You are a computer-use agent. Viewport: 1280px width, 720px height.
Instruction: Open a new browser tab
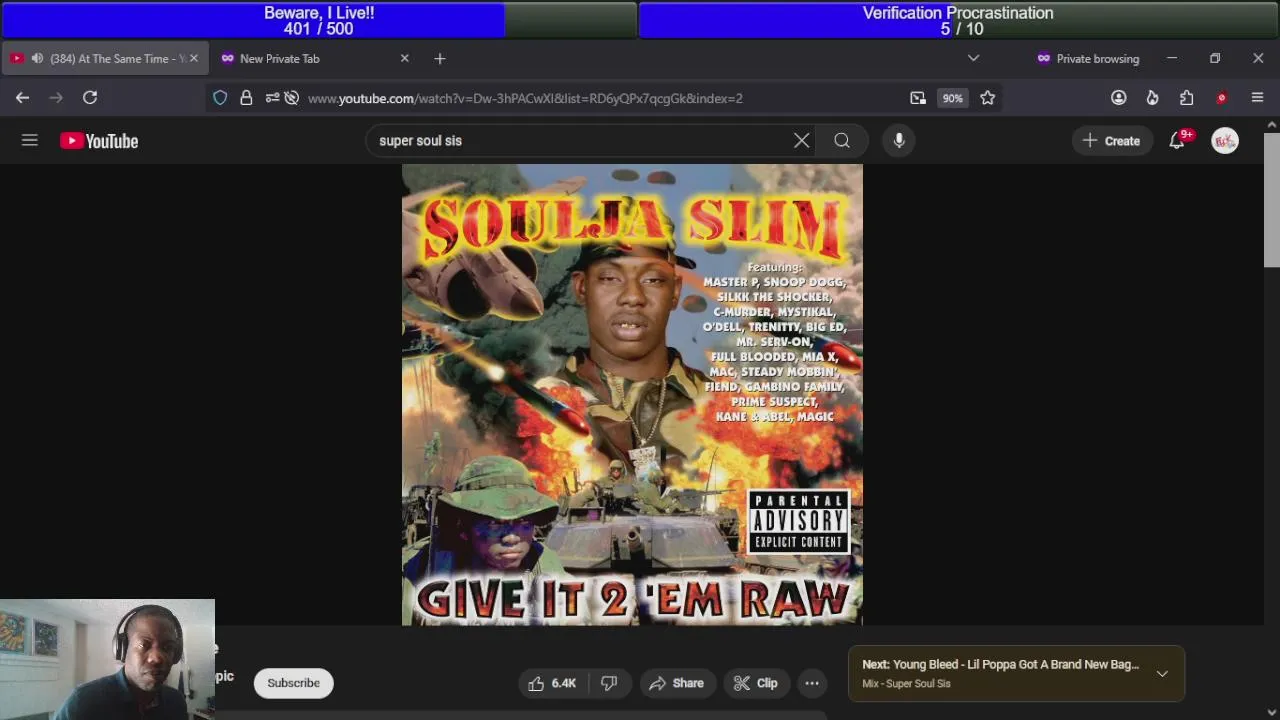(x=440, y=59)
